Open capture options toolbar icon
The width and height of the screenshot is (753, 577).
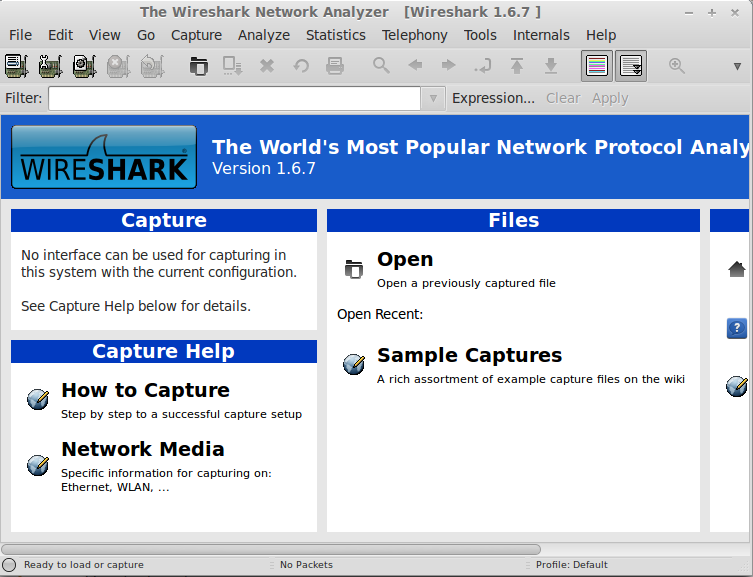point(50,66)
